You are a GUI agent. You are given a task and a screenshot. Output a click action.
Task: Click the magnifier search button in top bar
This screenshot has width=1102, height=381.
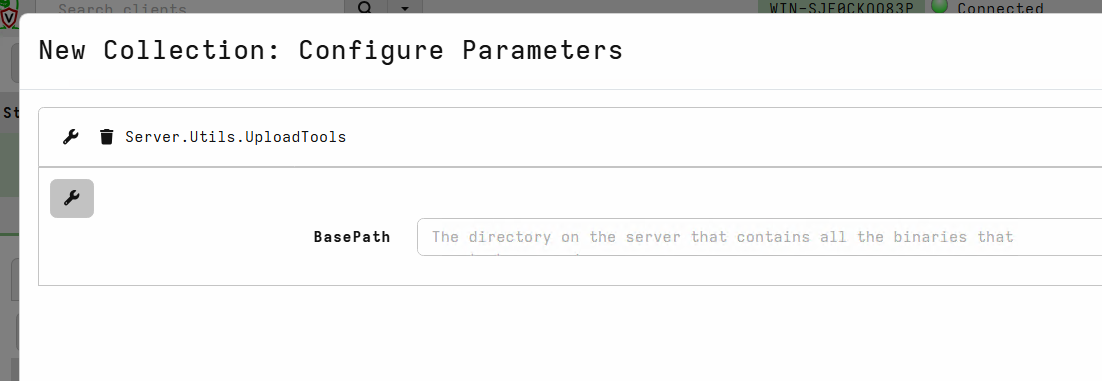point(365,7)
